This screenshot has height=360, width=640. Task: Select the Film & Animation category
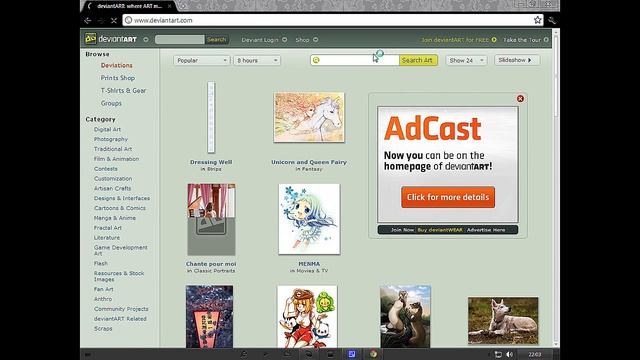[116, 159]
